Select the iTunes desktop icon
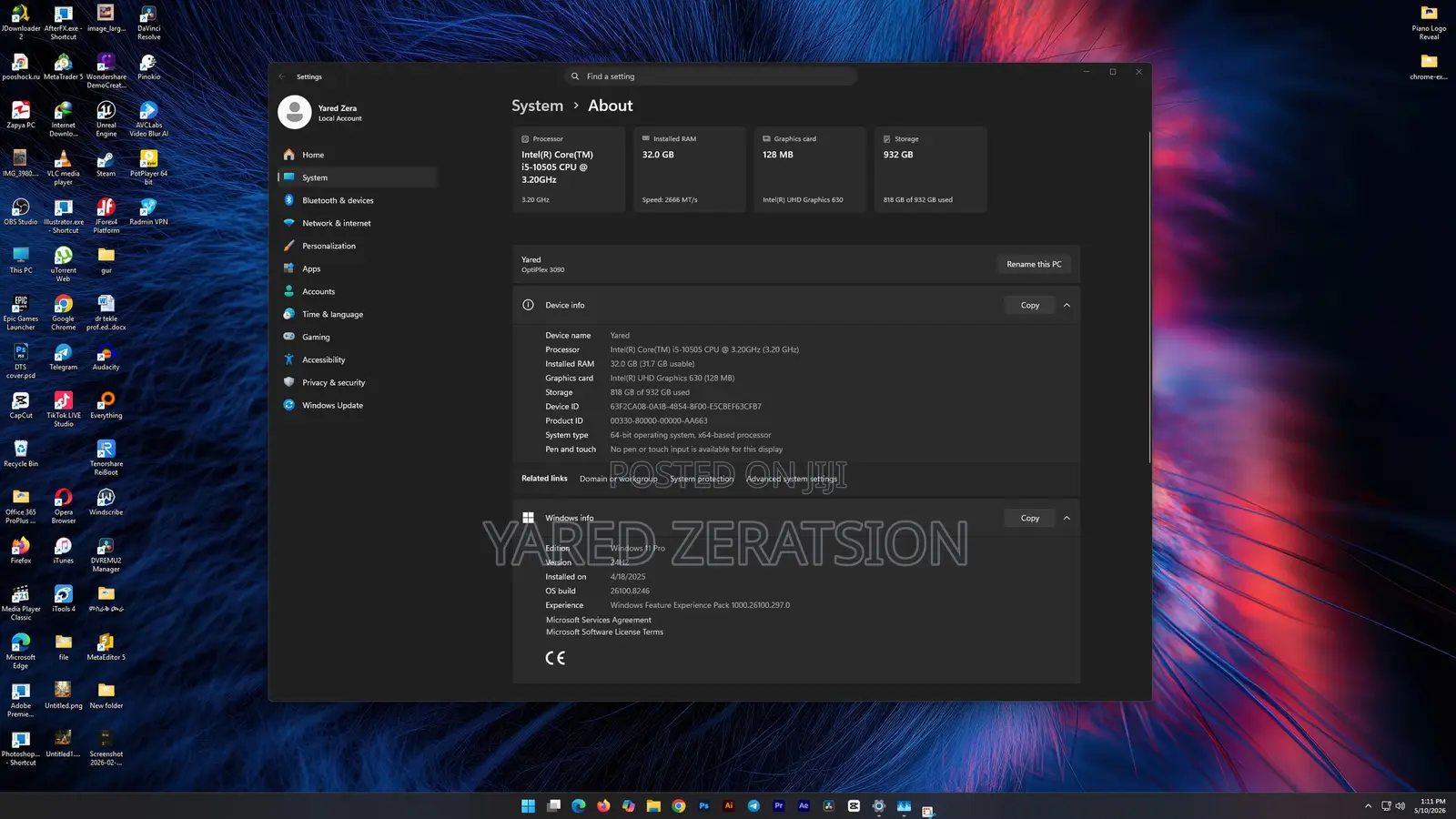The image size is (1456, 819). 63,551
